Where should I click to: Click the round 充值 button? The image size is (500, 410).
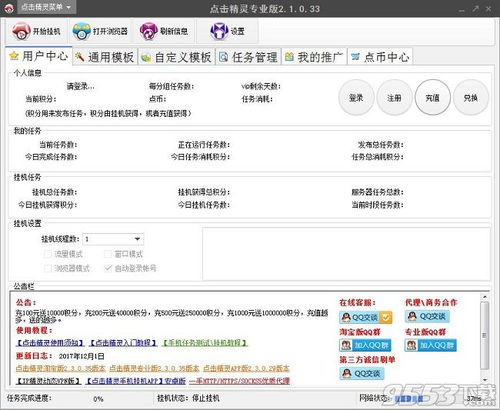coord(432,98)
